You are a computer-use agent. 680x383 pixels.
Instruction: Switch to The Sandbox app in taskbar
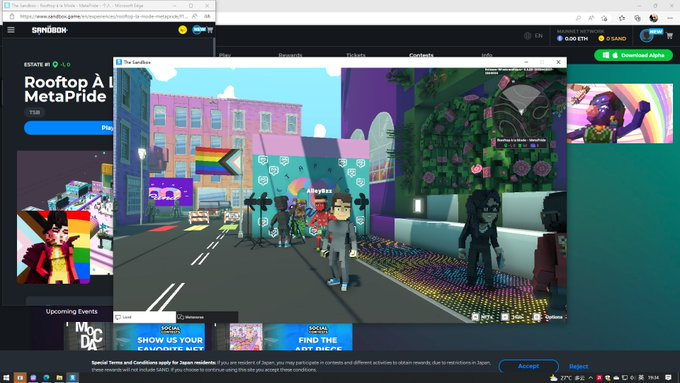coord(72,378)
